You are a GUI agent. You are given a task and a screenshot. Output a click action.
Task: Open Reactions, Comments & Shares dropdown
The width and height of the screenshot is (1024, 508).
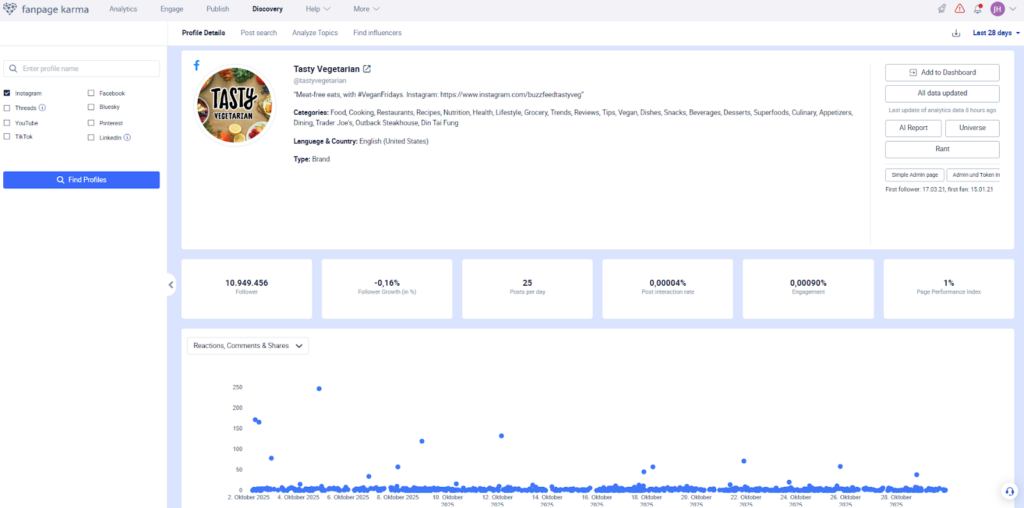coord(248,346)
